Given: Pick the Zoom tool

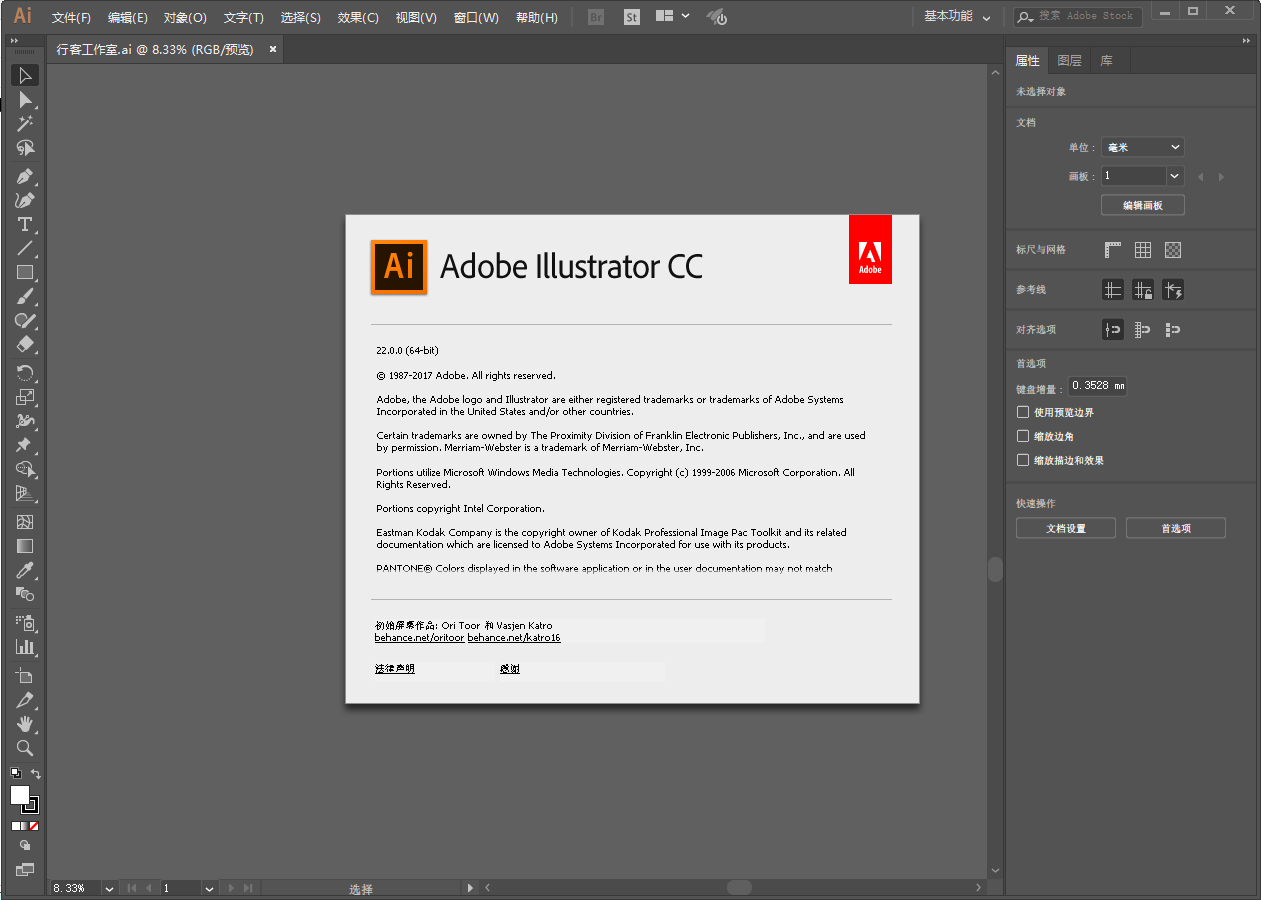Looking at the screenshot, I should pyautogui.click(x=24, y=748).
